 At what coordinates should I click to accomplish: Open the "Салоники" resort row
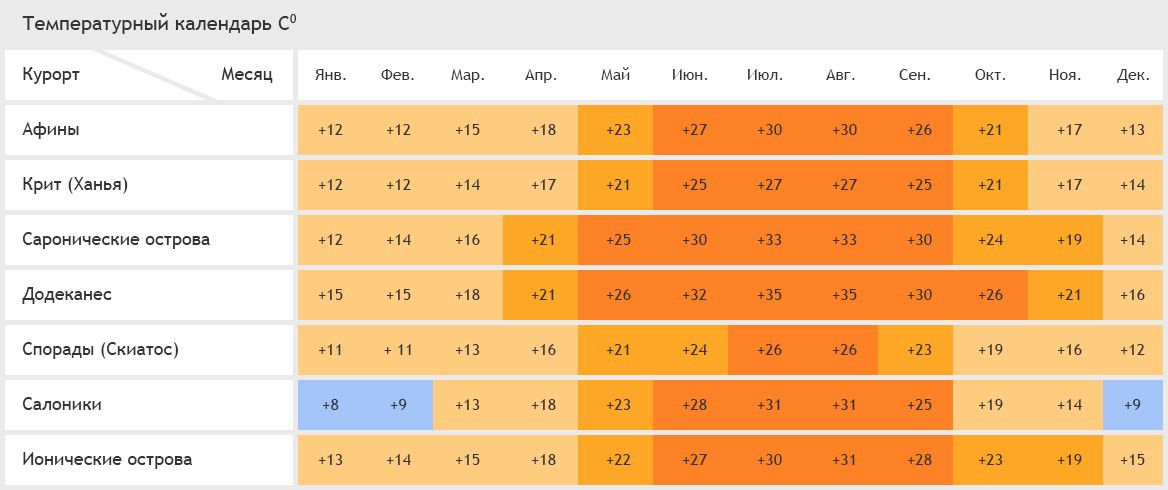point(62,405)
